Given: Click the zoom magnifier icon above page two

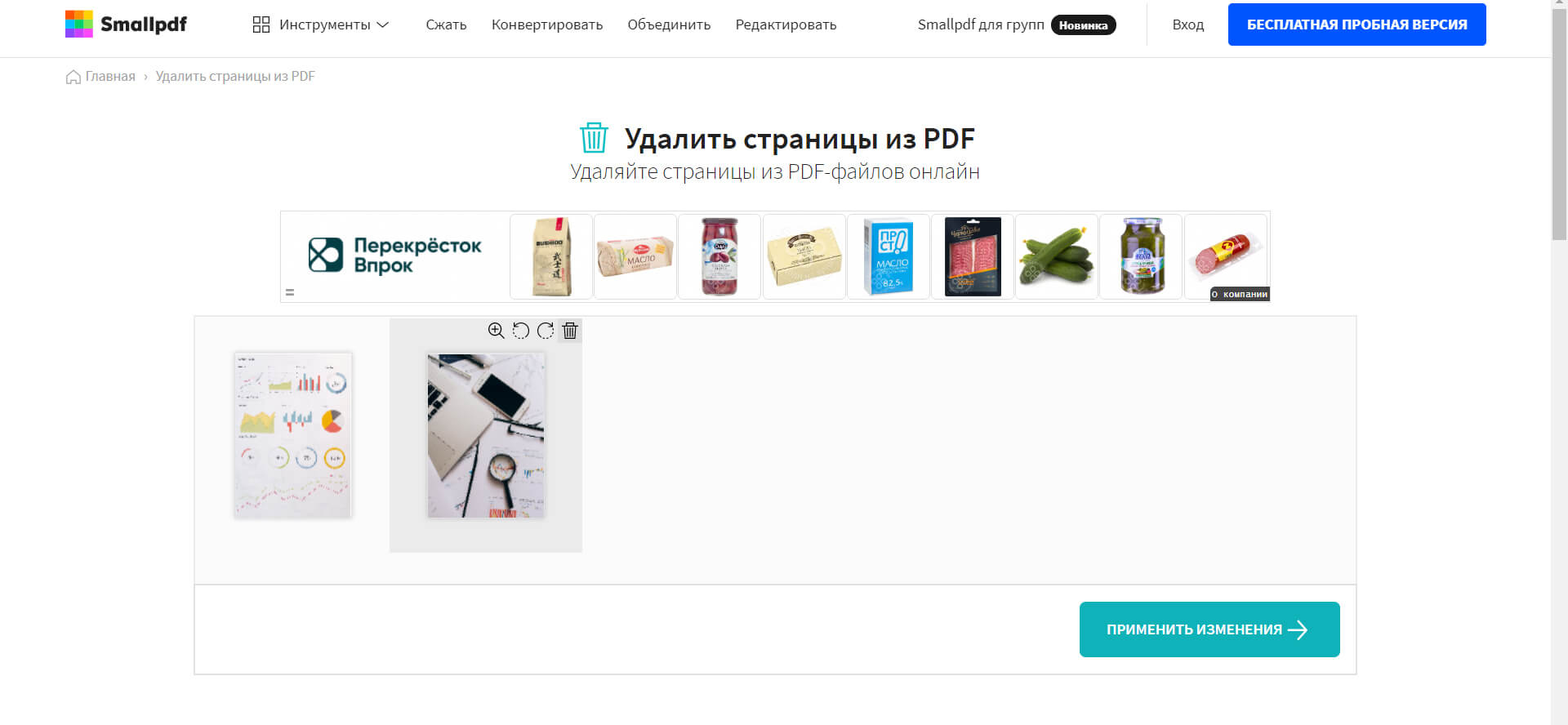Looking at the screenshot, I should pos(496,331).
